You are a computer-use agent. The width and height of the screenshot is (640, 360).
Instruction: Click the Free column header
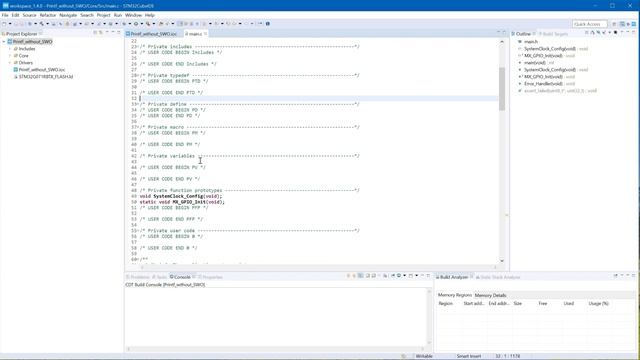point(542,303)
